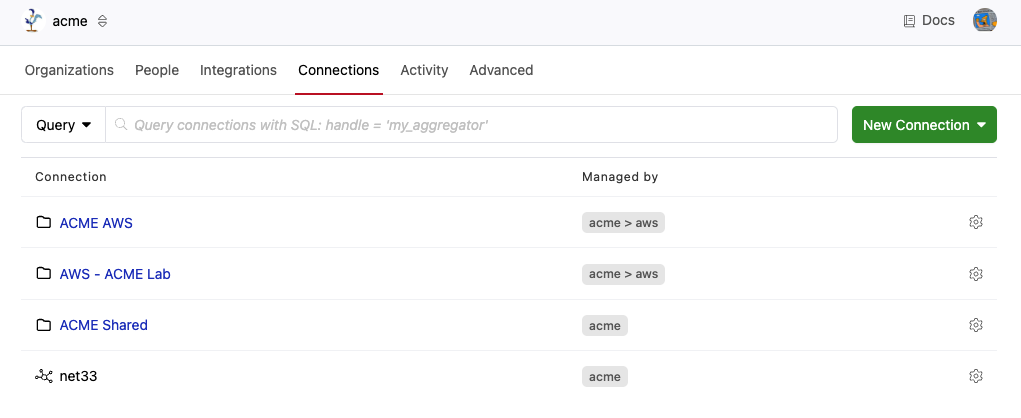Open the acme workspace switcher arrows
Viewport: 1021px width, 418px height.
click(102, 22)
